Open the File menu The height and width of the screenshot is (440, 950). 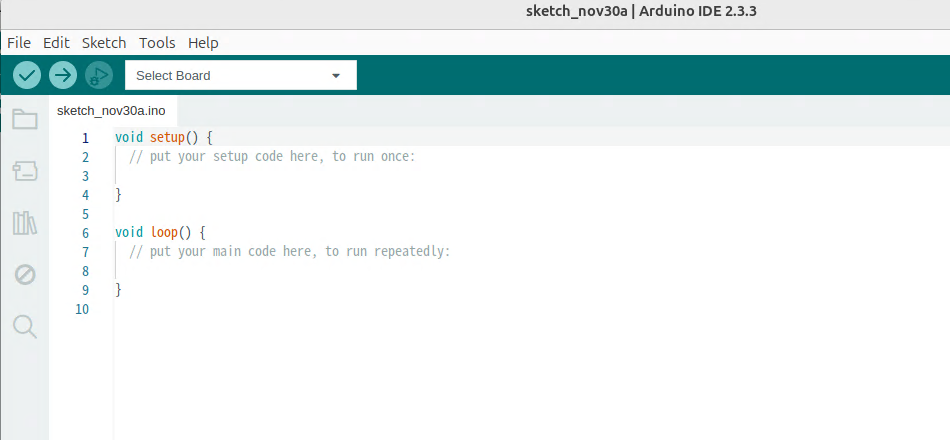coord(19,43)
